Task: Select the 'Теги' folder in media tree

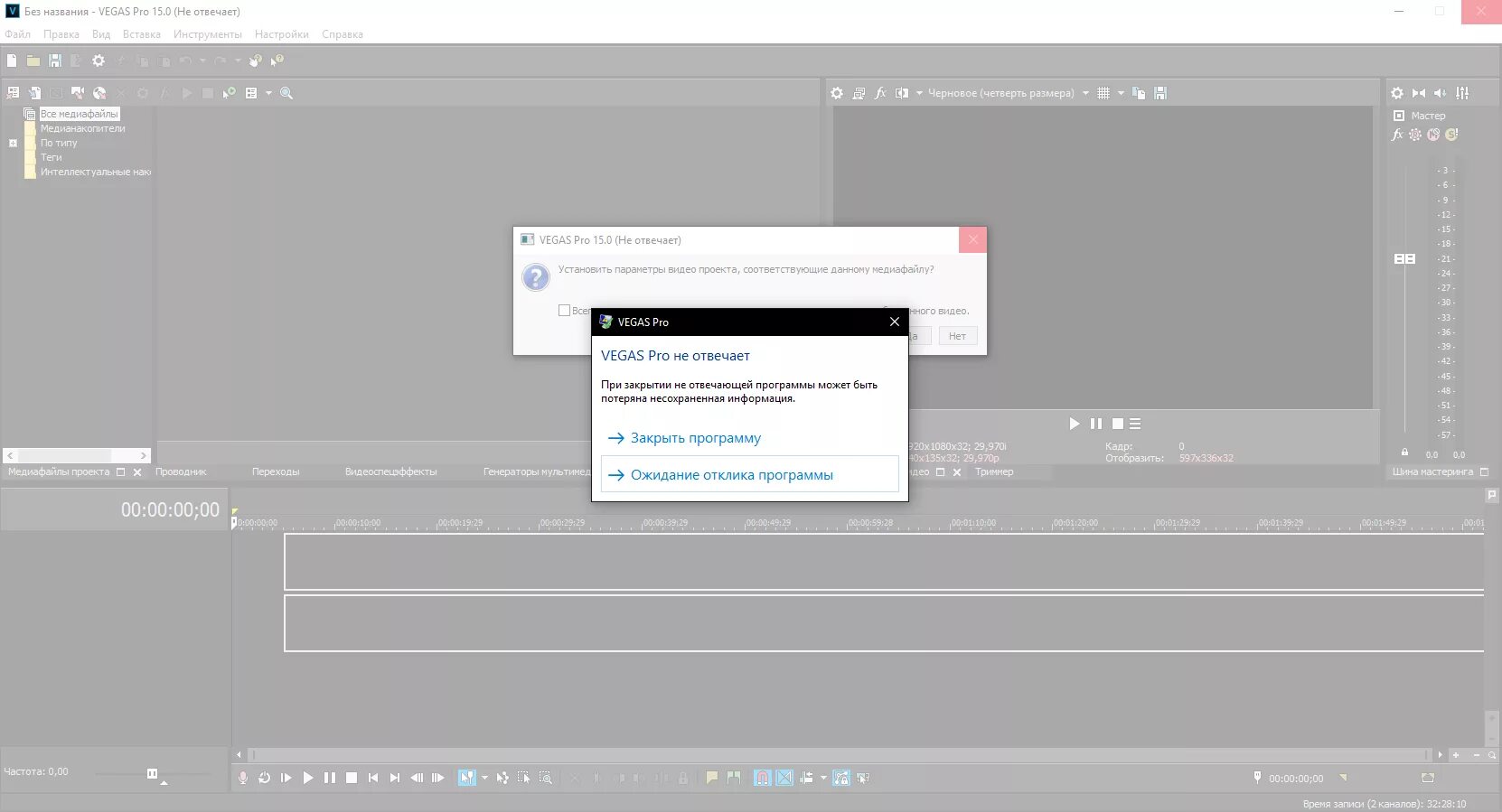Action: 51,157
